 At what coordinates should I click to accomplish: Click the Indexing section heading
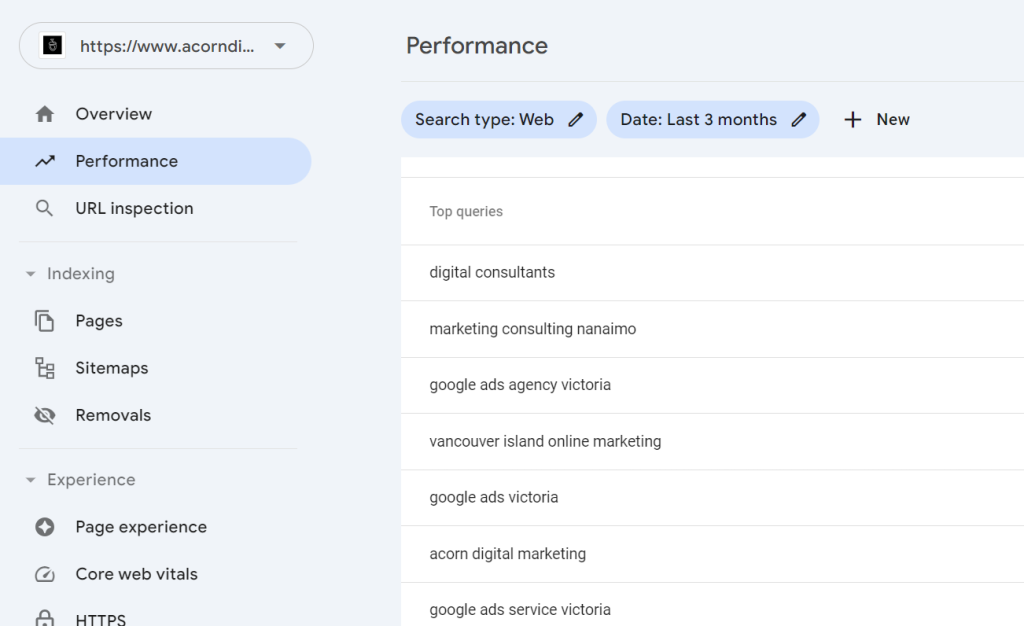point(80,274)
